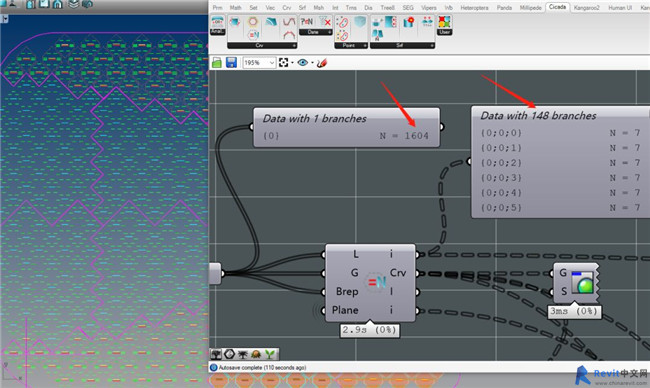Screen dimensions: 650x388
Task: Expand the Point panel plus button
Action: pos(365,45)
